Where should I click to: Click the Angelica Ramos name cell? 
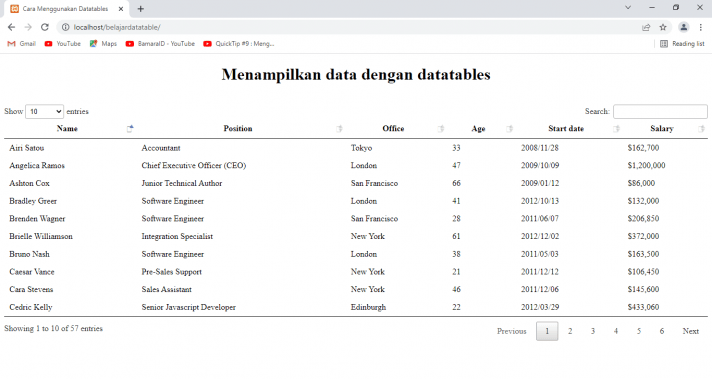pyautogui.click(x=37, y=166)
